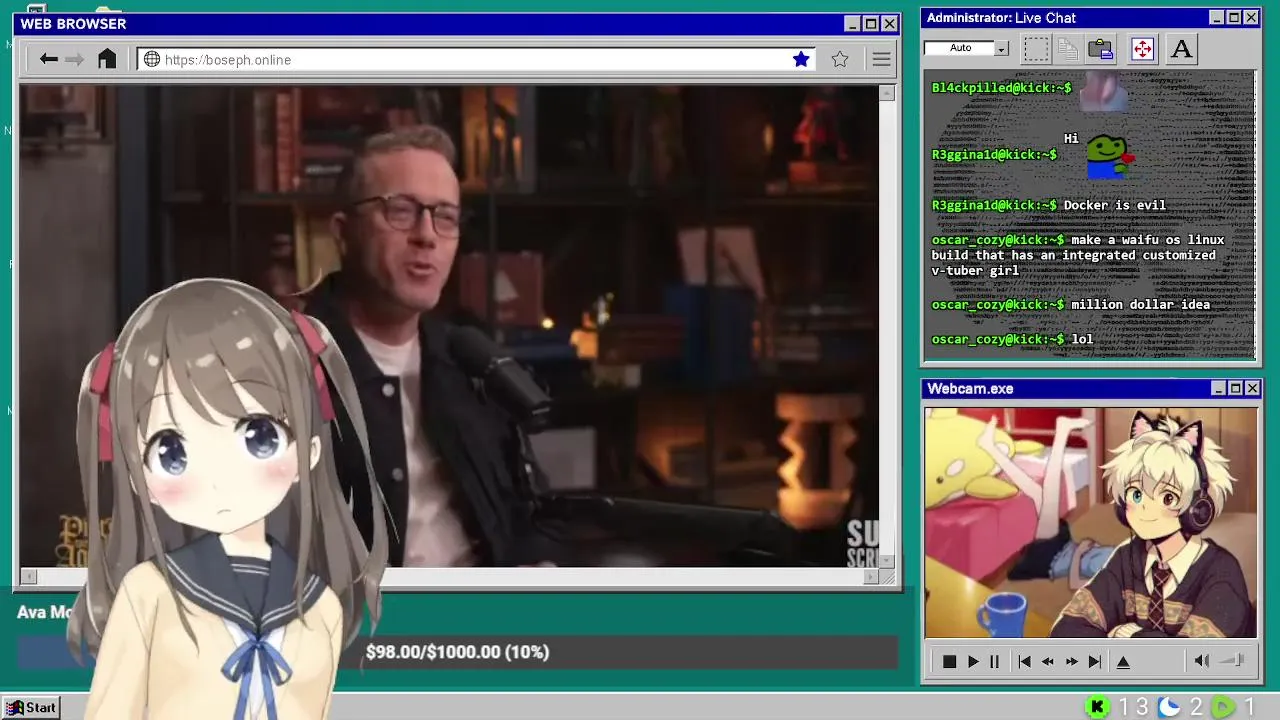Click the 'lol' chat message
1280x720 pixels.
click(1082, 339)
